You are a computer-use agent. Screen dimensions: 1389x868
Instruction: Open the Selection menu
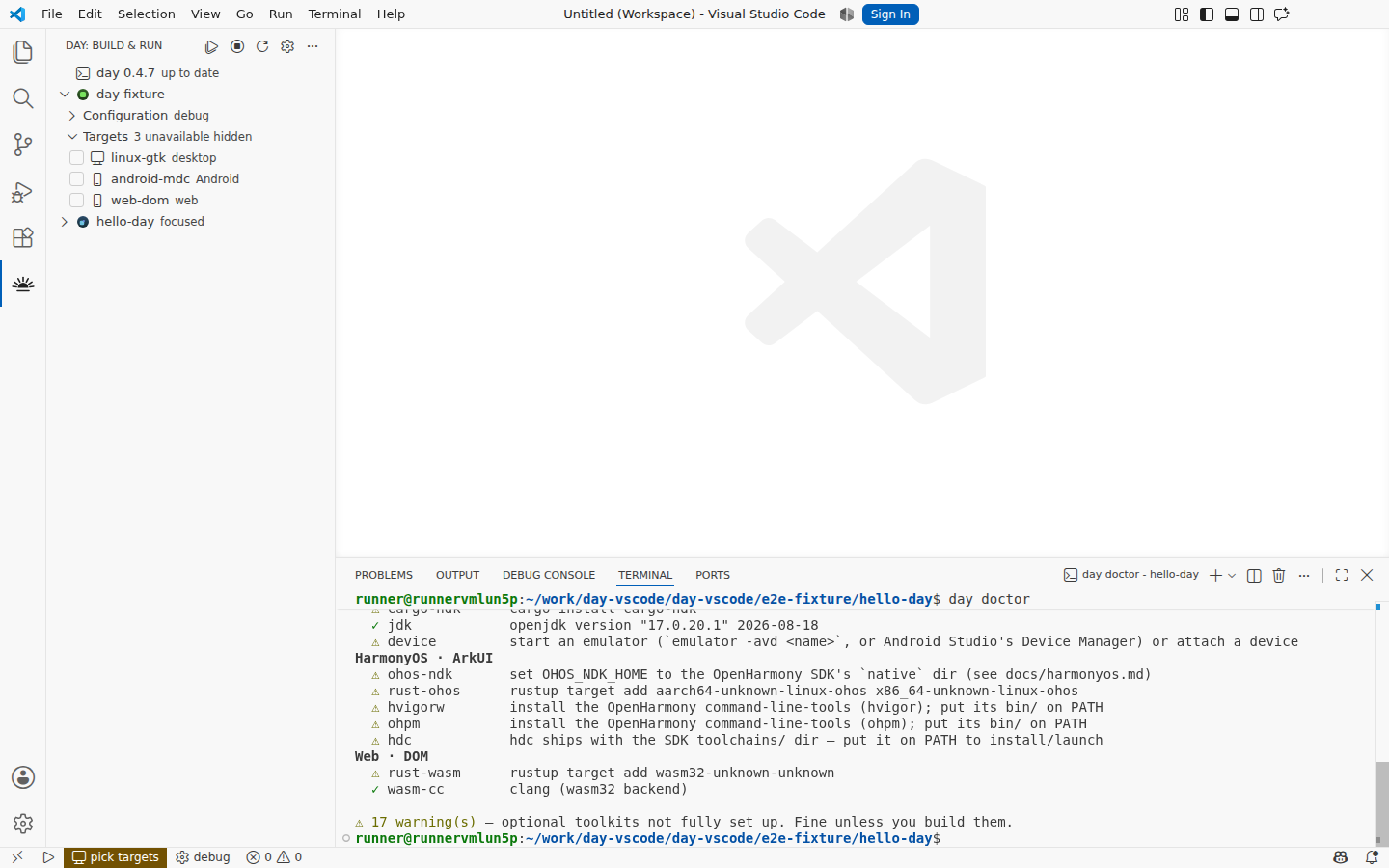(147, 14)
